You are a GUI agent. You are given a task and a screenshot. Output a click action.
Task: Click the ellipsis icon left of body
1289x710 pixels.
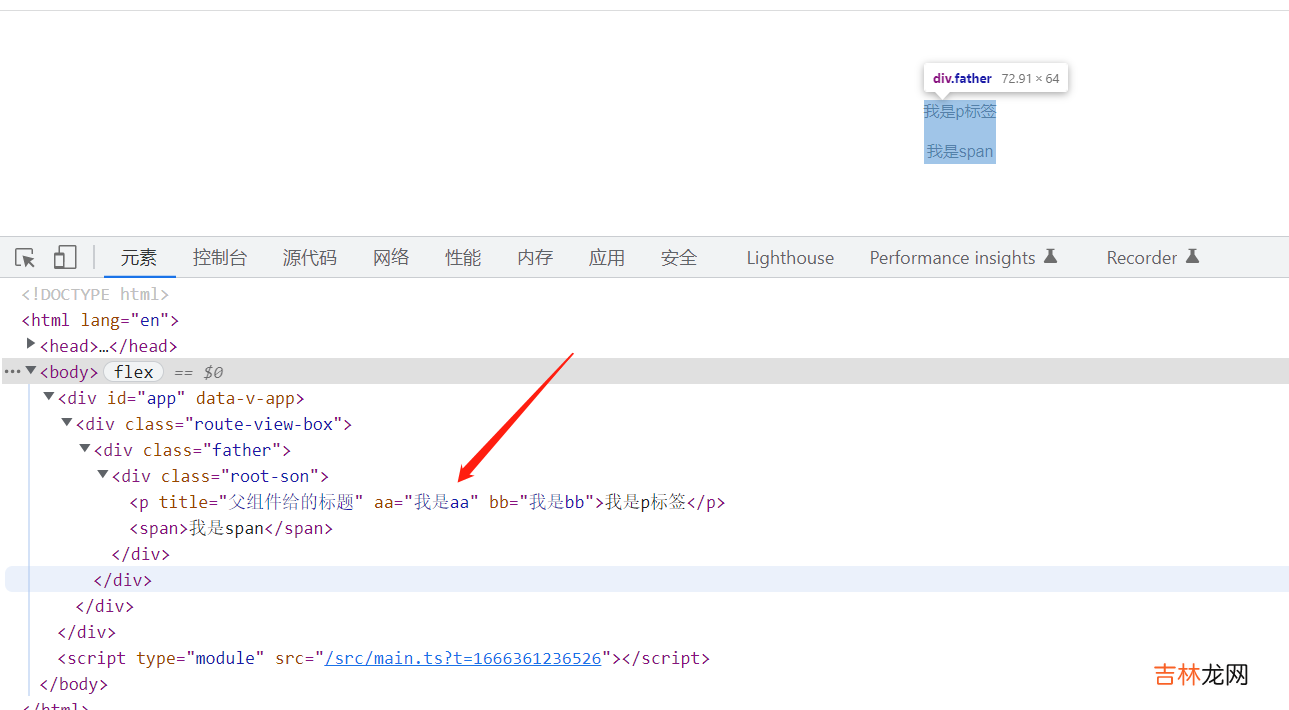[x=12, y=372]
